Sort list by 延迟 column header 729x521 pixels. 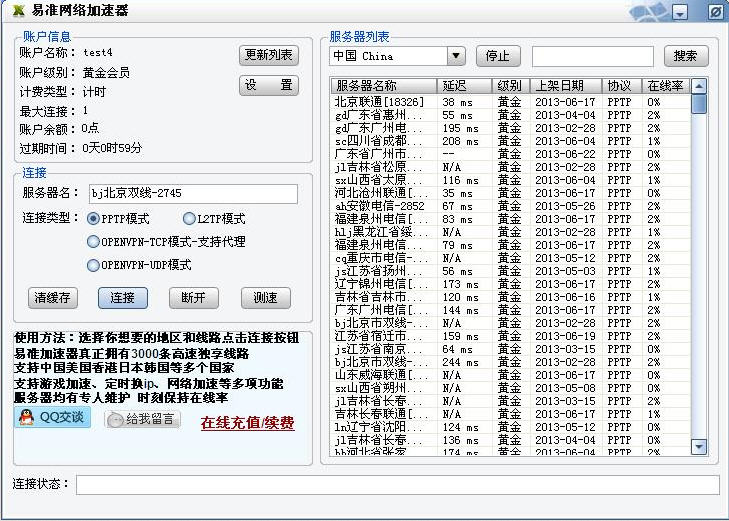(464, 86)
